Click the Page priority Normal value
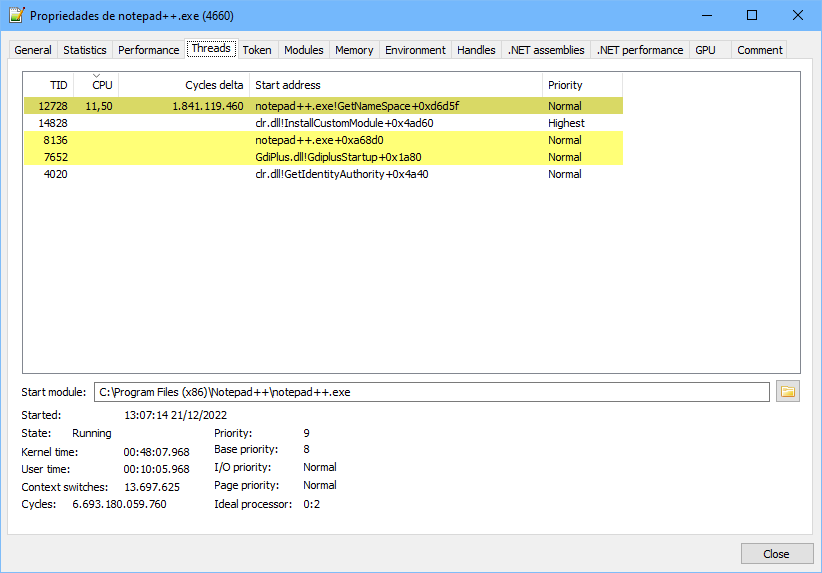This screenshot has width=822, height=573. (320, 485)
